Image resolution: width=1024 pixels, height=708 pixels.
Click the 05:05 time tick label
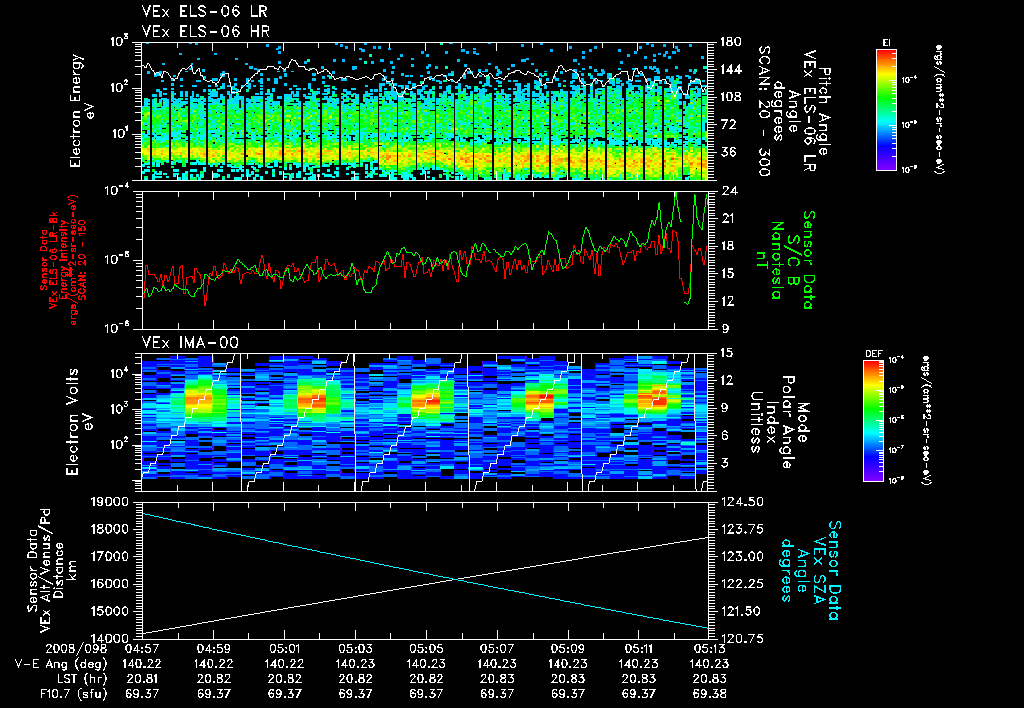pyautogui.click(x=426, y=649)
